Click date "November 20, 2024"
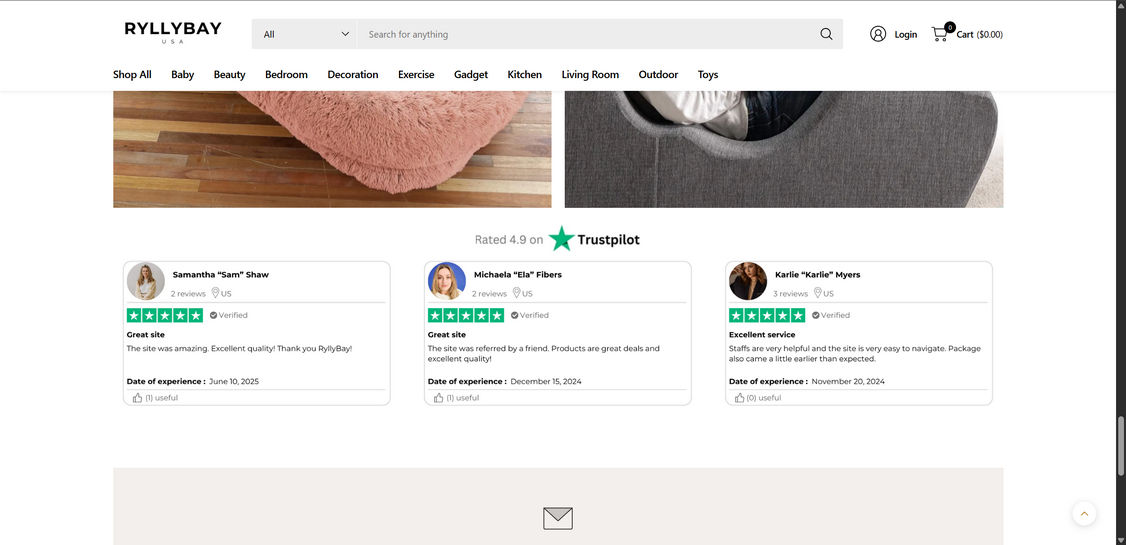Image resolution: width=1126 pixels, height=545 pixels. (848, 381)
